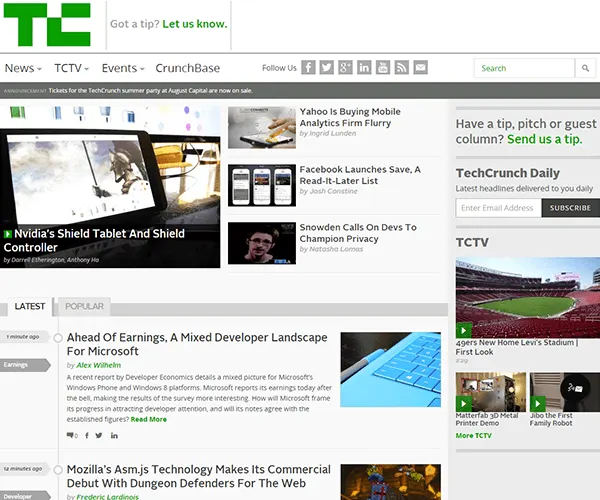Click play icon beside Nvidia's Shield headline

[8, 234]
